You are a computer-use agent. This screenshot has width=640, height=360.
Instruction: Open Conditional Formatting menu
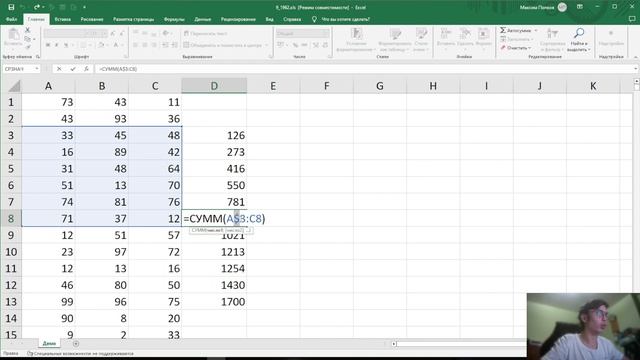pyautogui.click(x=355, y=40)
